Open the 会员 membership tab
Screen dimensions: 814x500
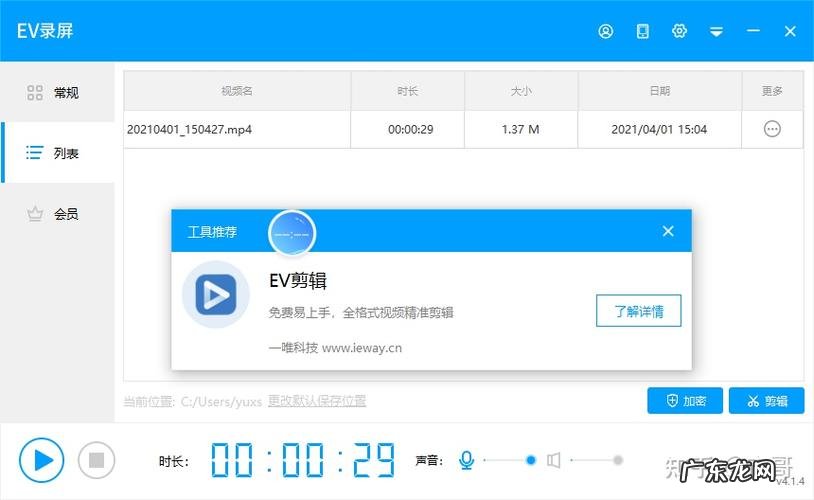coord(58,214)
